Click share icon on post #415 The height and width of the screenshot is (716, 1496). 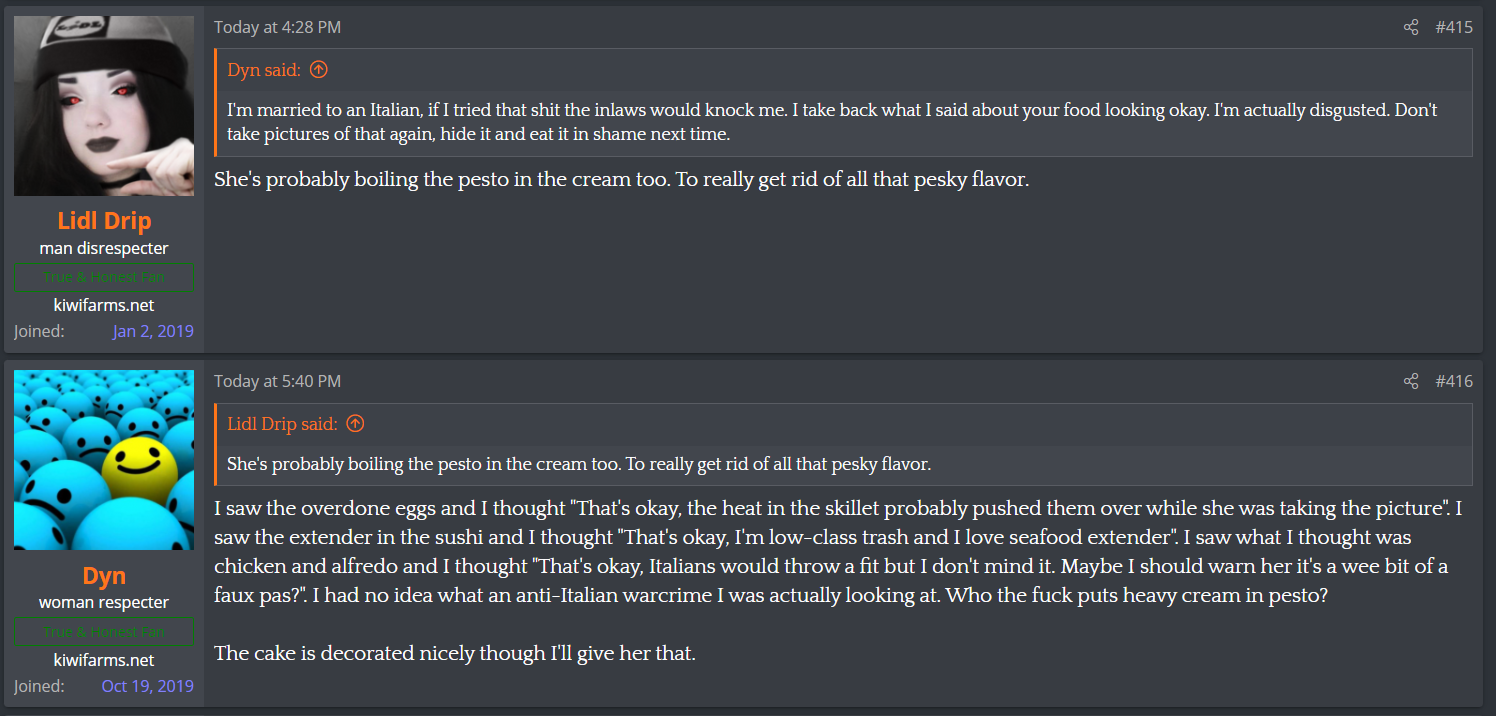(1410, 27)
